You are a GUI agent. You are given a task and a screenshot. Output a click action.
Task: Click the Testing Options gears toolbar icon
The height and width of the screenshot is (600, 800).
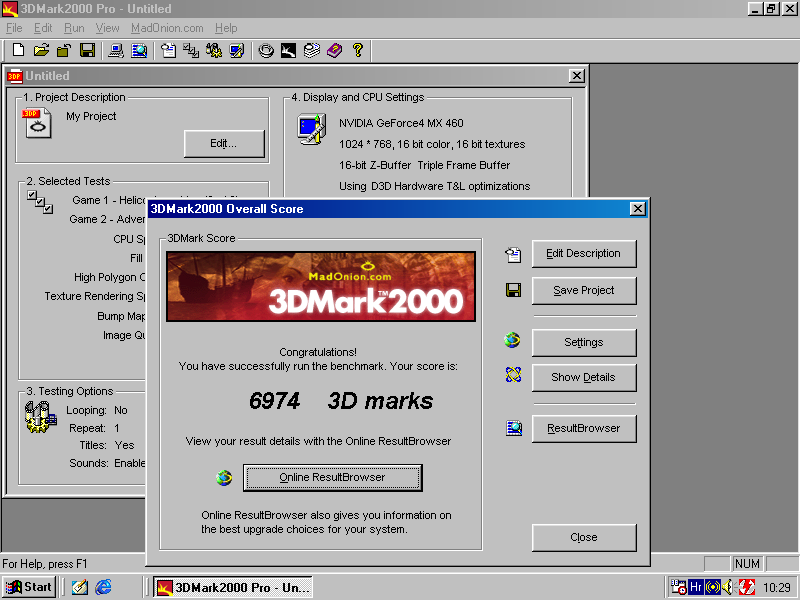click(x=214, y=50)
